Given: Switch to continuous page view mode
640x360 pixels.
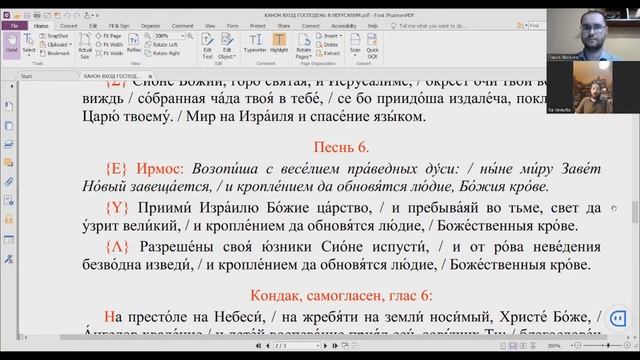Looking at the screenshot, I should (x=513, y=346).
